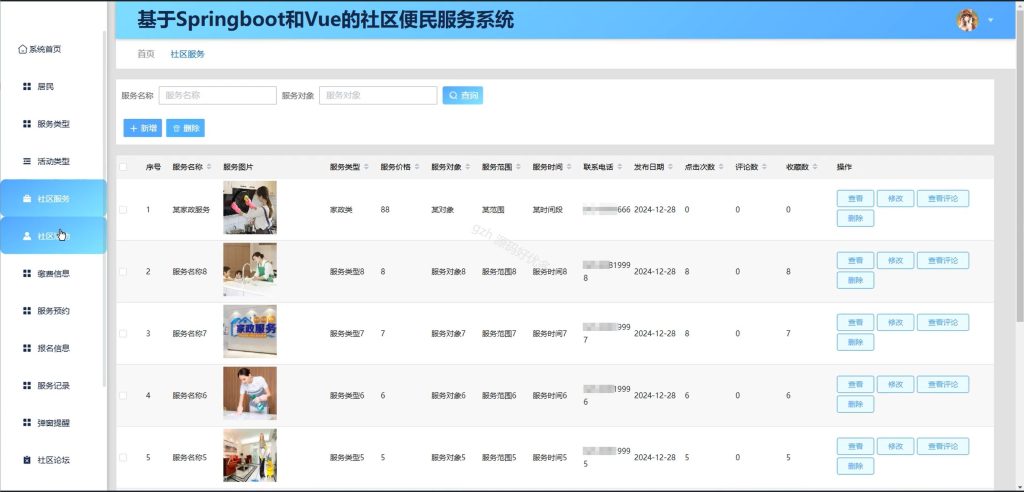Open 服务预约 in the sidebar menu

tap(54, 311)
